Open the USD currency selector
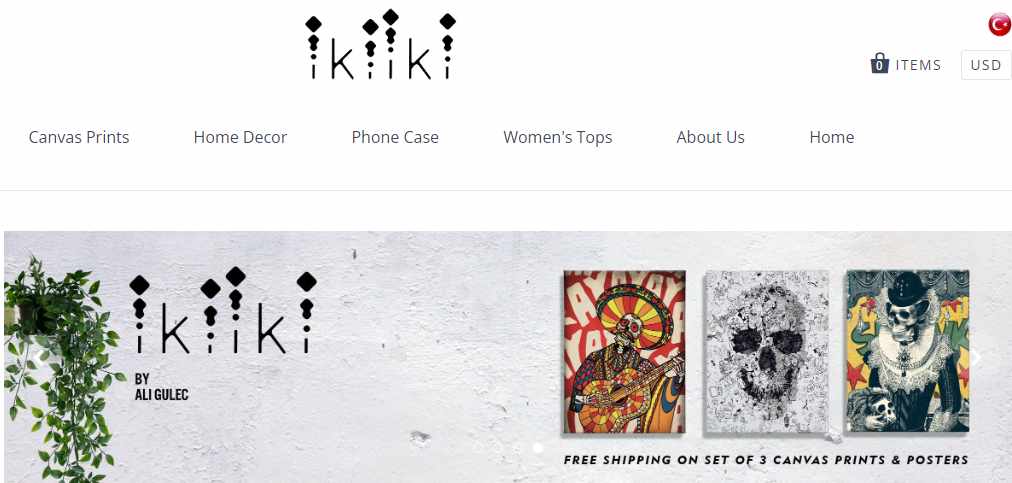This screenshot has width=1012, height=483. 986,65
